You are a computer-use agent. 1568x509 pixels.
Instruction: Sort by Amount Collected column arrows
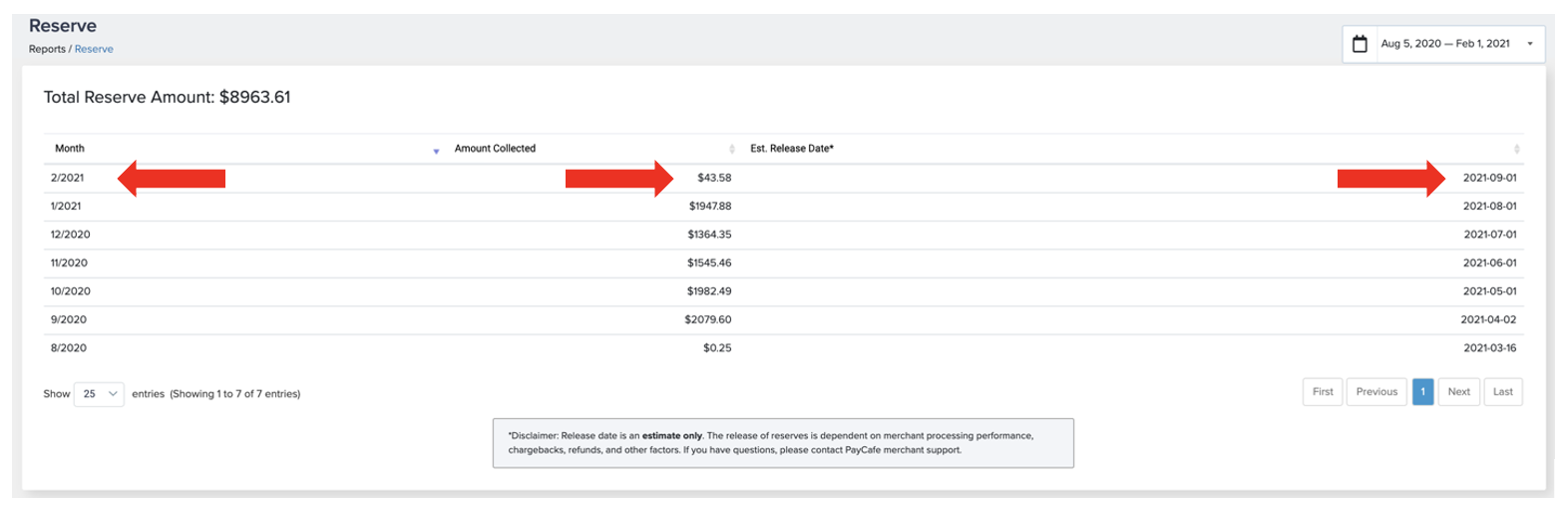point(732,149)
